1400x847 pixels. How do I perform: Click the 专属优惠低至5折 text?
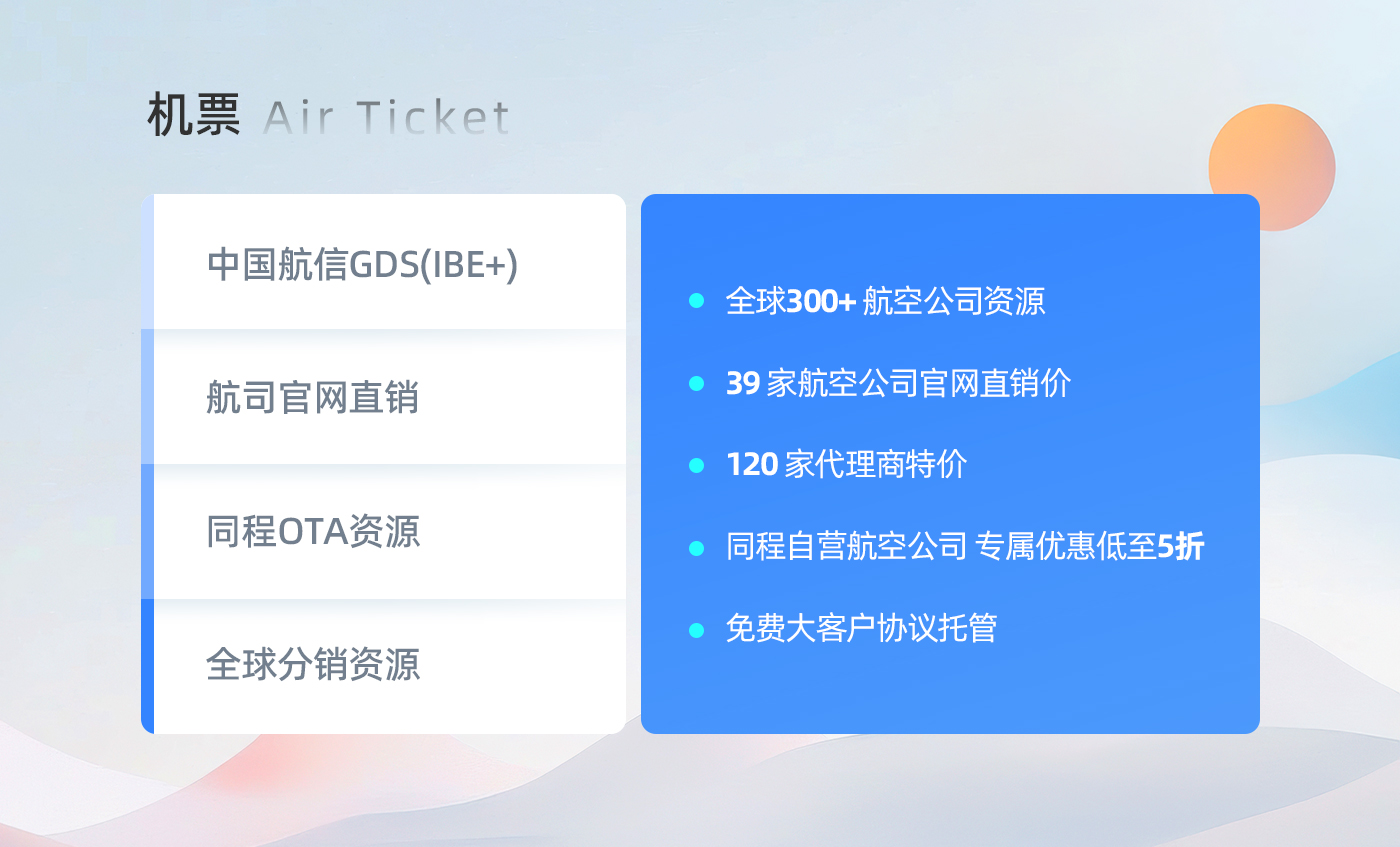pyautogui.click(x=1089, y=547)
